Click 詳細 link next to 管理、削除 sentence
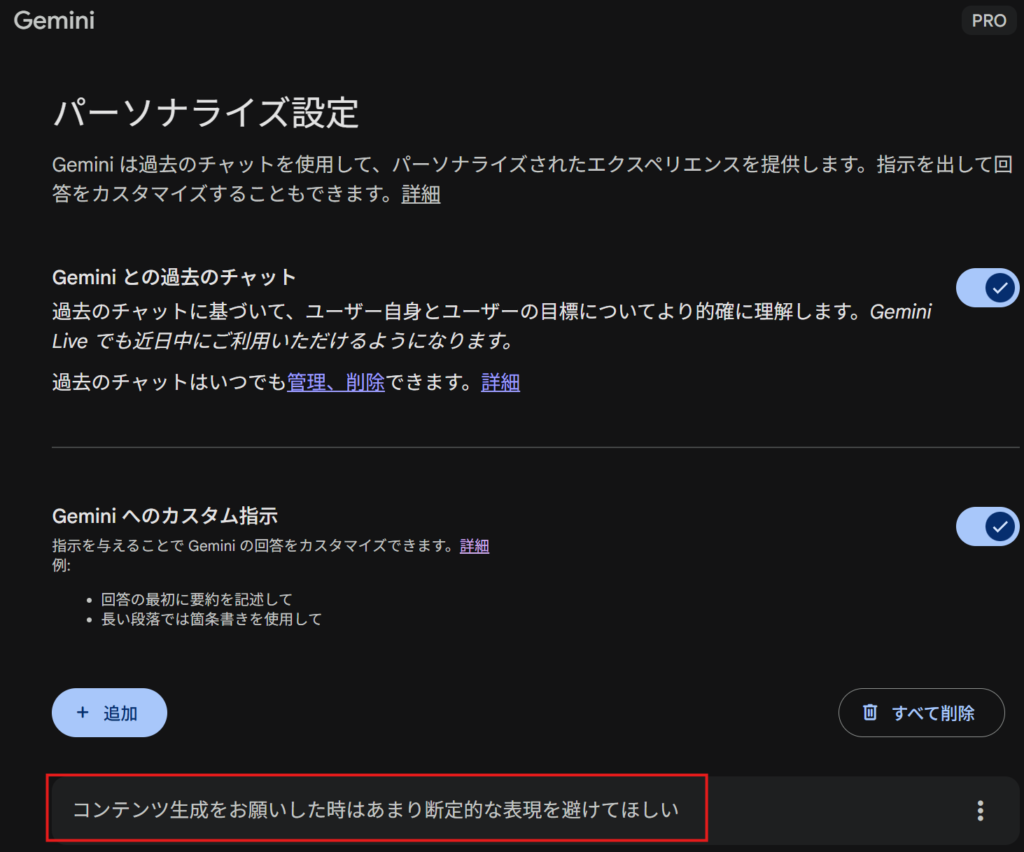This screenshot has height=852, width=1024. coord(500,382)
